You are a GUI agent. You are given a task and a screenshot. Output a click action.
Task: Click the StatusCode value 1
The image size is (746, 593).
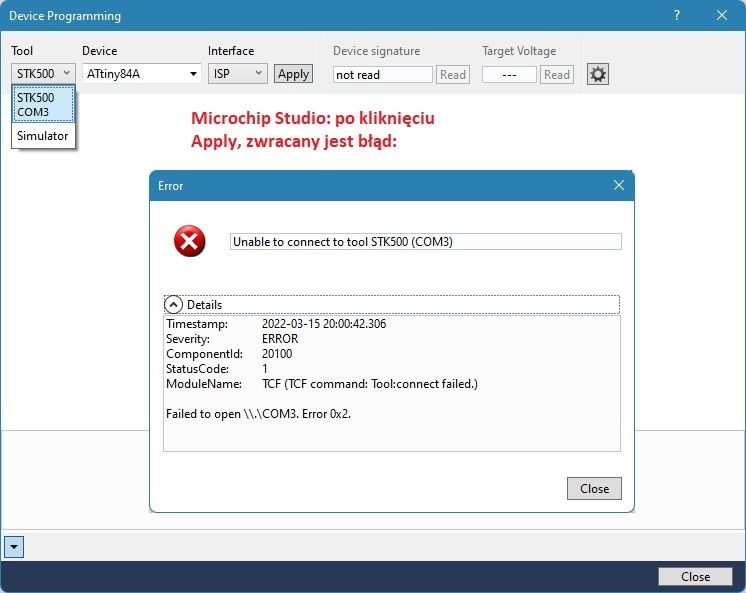(x=265, y=368)
